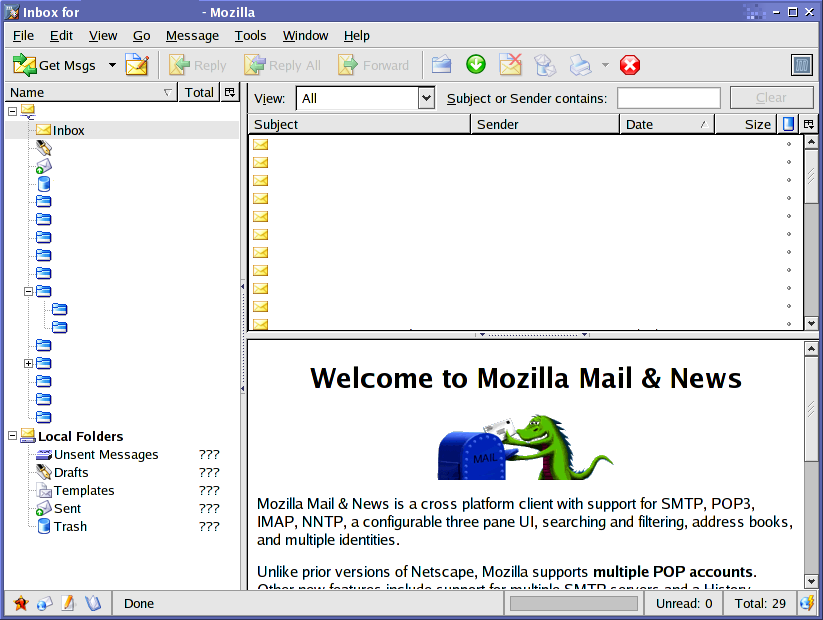823x620 pixels.
Task: Sort folders by the Name column header
Action: 91,92
